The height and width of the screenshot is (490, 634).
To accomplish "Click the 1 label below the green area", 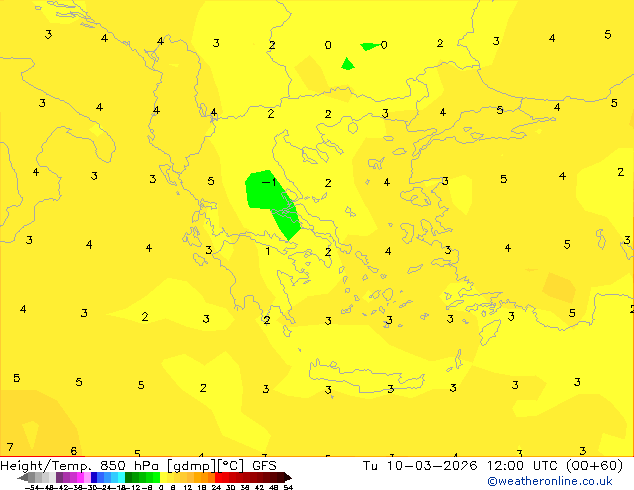I will pos(268,251).
